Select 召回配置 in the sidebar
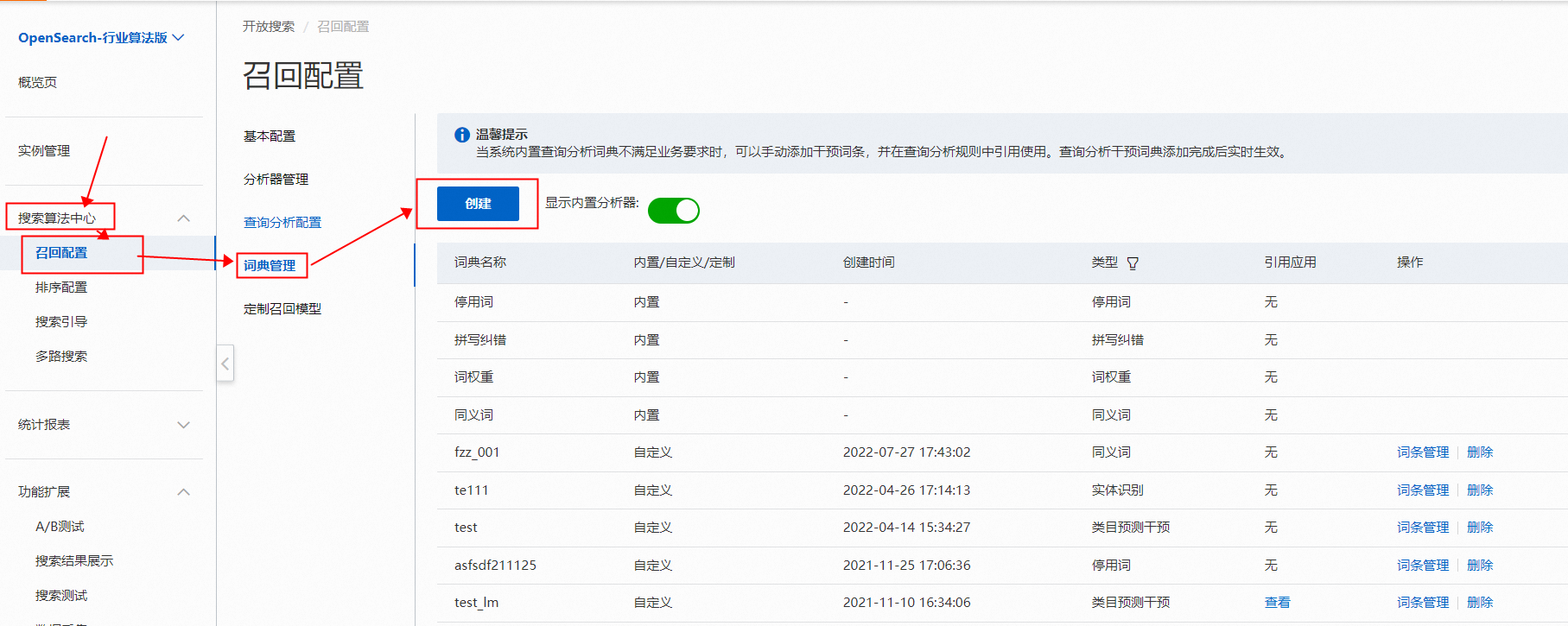 61,253
